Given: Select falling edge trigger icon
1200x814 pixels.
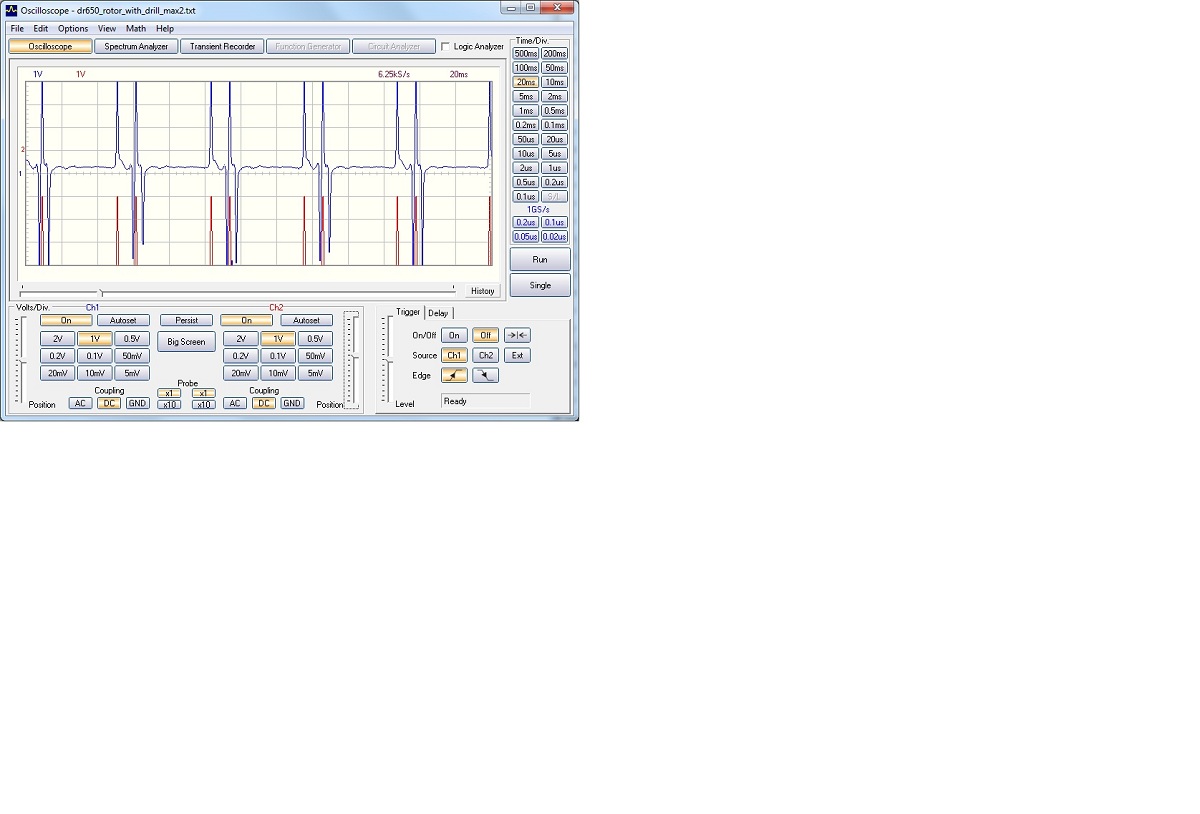Looking at the screenshot, I should [x=485, y=376].
